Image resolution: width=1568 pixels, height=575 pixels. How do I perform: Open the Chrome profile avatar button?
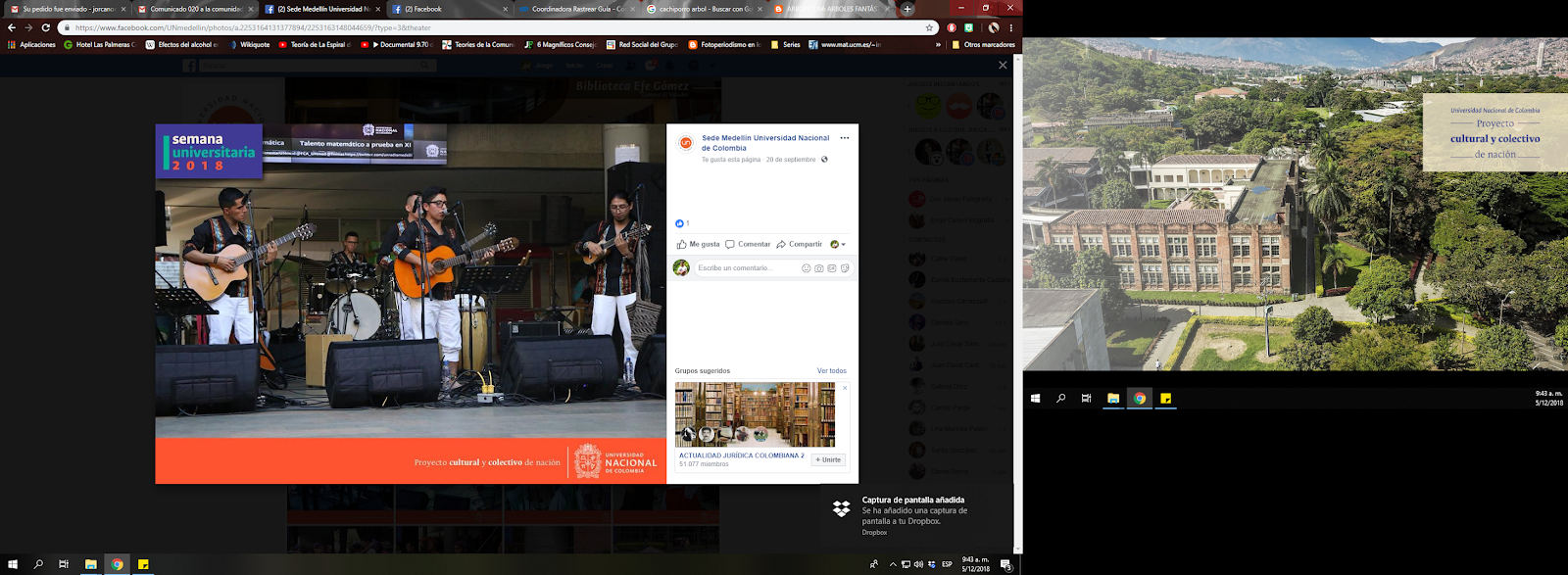pyautogui.click(x=993, y=27)
